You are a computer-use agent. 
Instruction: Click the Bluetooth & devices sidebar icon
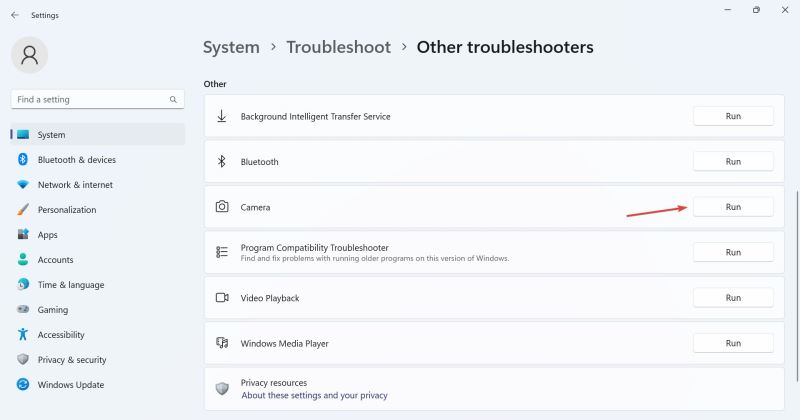coord(22,160)
